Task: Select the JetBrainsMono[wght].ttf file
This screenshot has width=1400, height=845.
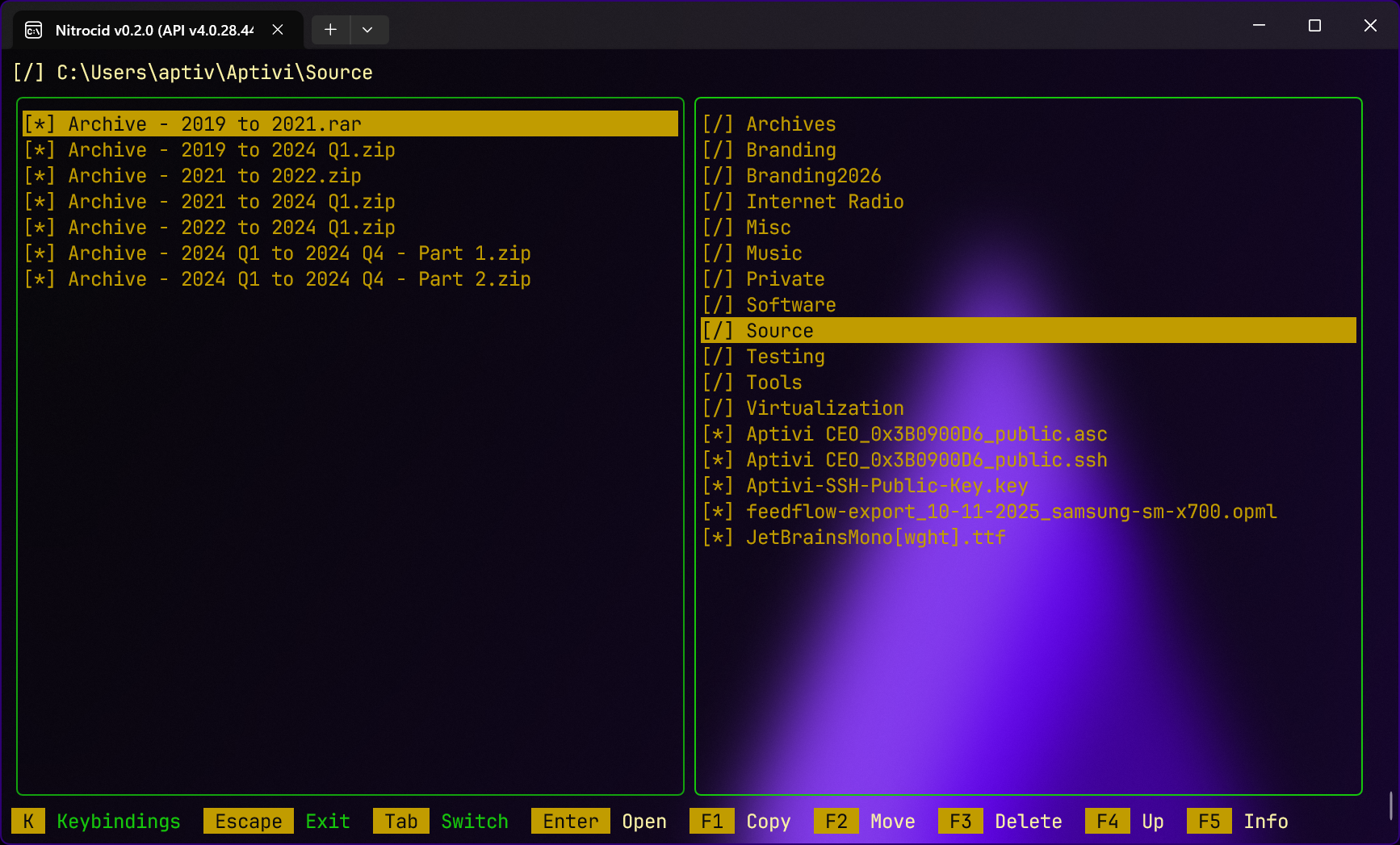Action: tap(875, 538)
